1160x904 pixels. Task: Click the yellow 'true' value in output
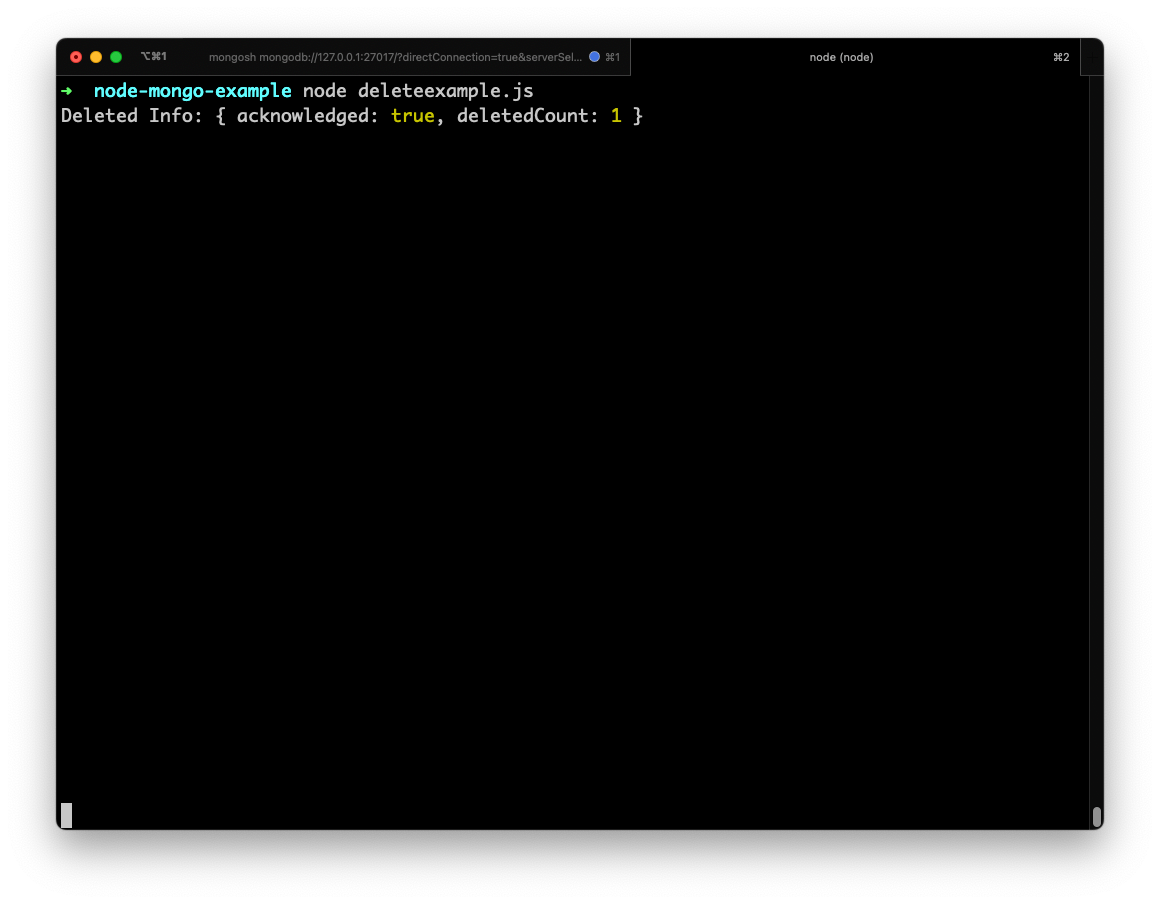point(412,116)
